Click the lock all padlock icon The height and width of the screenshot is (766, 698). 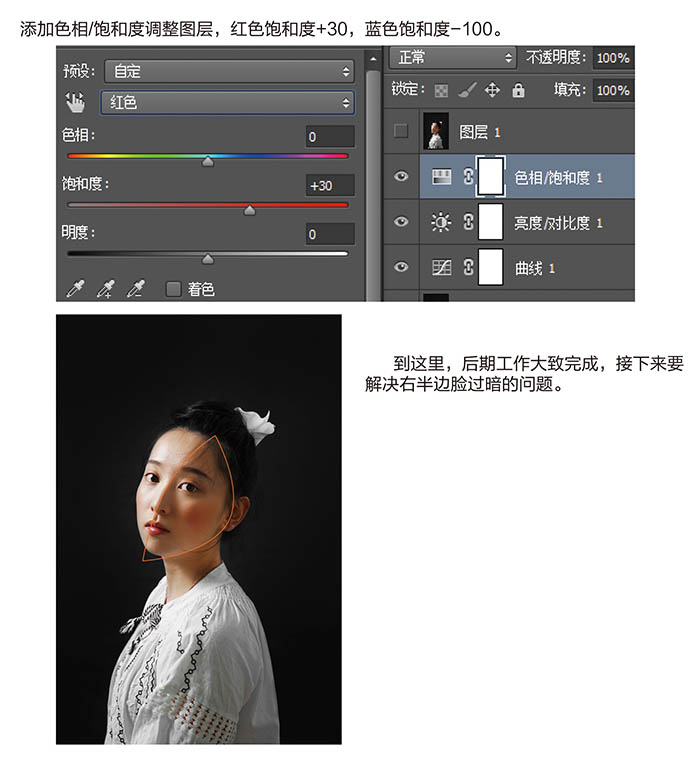coord(518,90)
